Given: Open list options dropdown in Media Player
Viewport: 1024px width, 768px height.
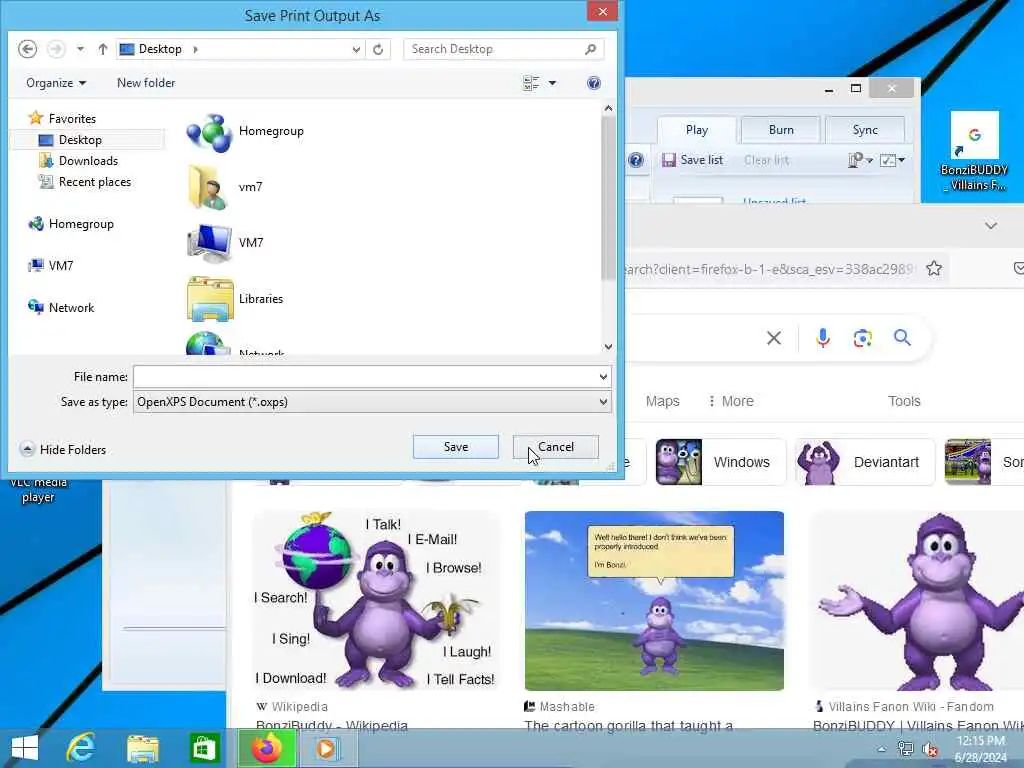Looking at the screenshot, I should pos(860,160).
